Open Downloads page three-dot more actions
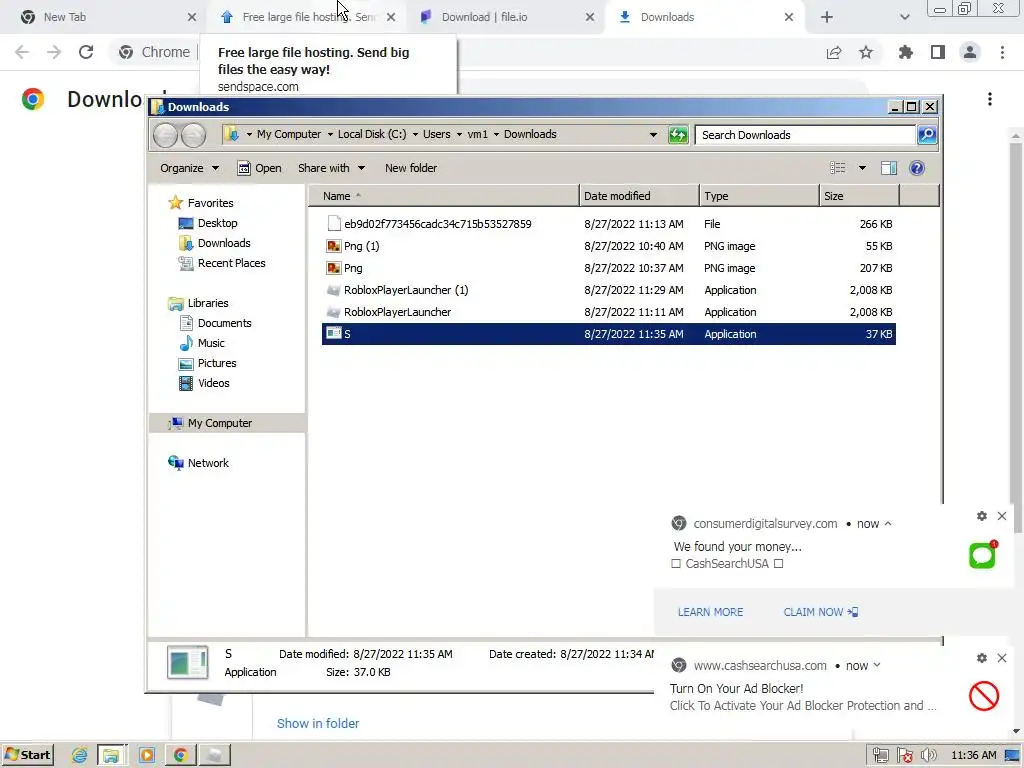 (x=990, y=99)
